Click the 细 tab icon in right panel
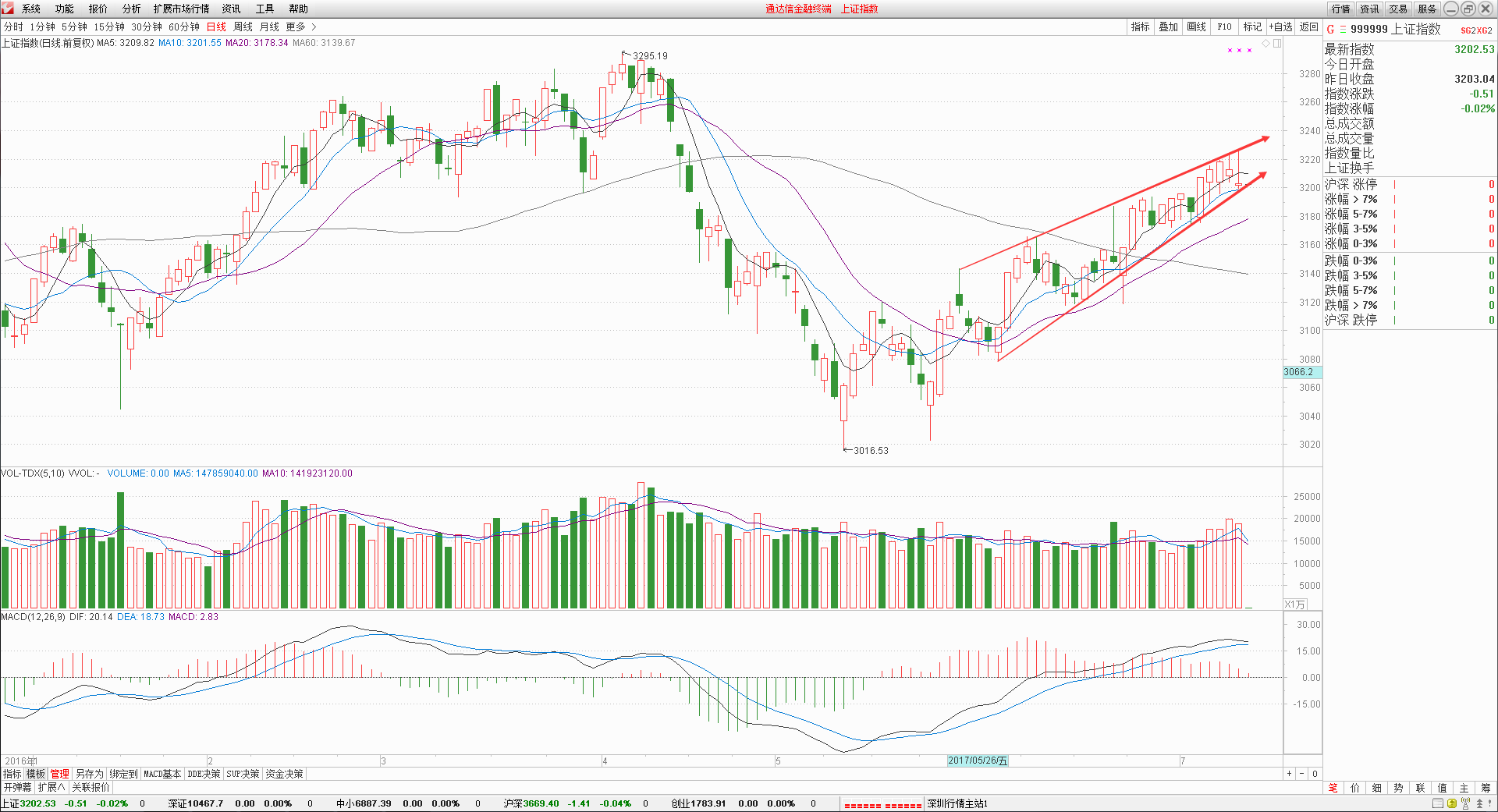 pyautogui.click(x=1377, y=788)
